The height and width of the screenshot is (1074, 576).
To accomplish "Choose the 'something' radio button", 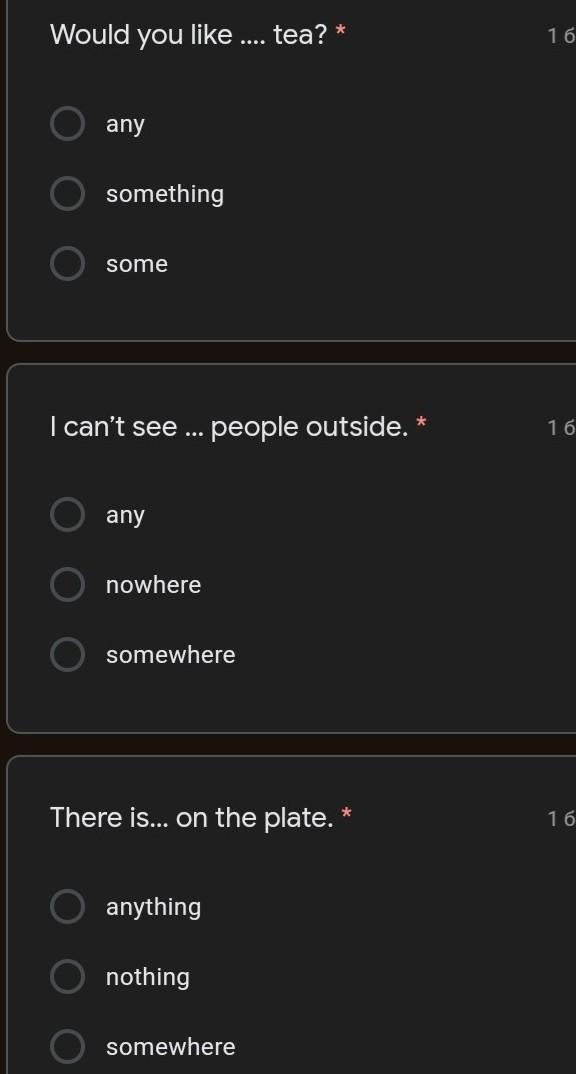I will (68, 194).
